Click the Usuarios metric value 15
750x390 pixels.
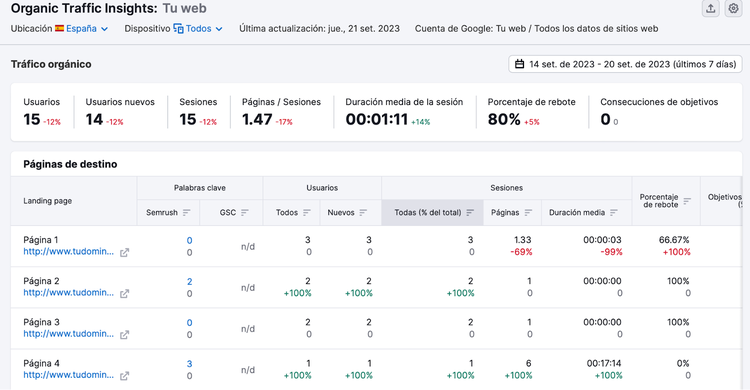(32, 119)
